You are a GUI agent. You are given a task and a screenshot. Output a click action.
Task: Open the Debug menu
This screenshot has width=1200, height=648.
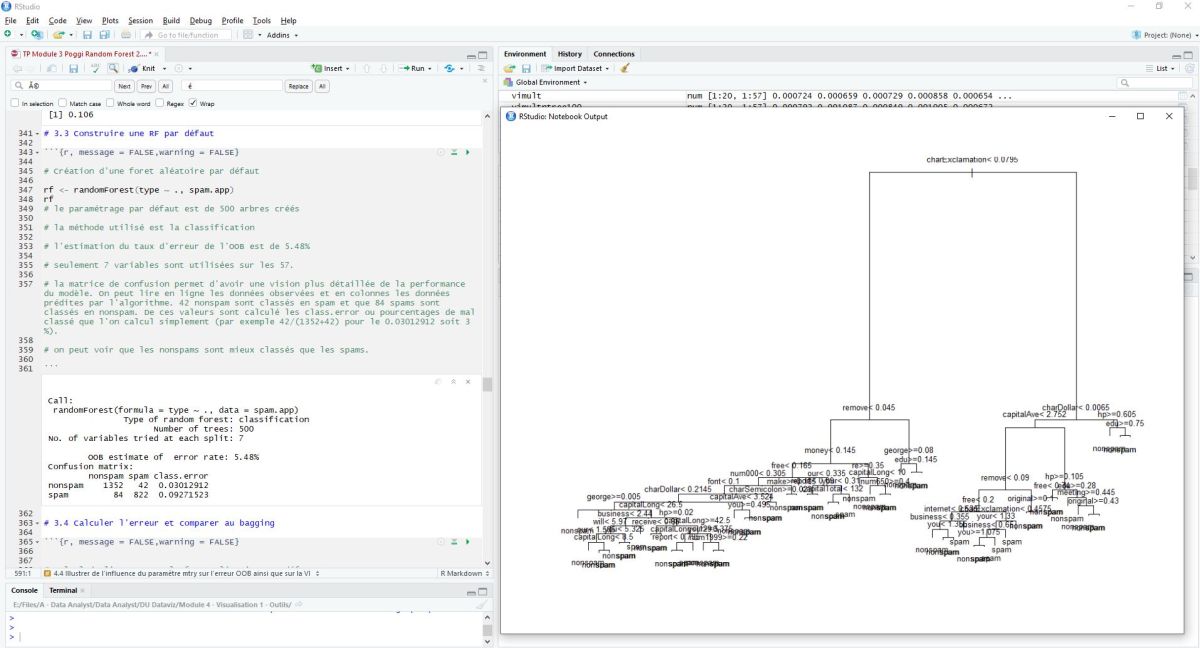tap(201, 20)
